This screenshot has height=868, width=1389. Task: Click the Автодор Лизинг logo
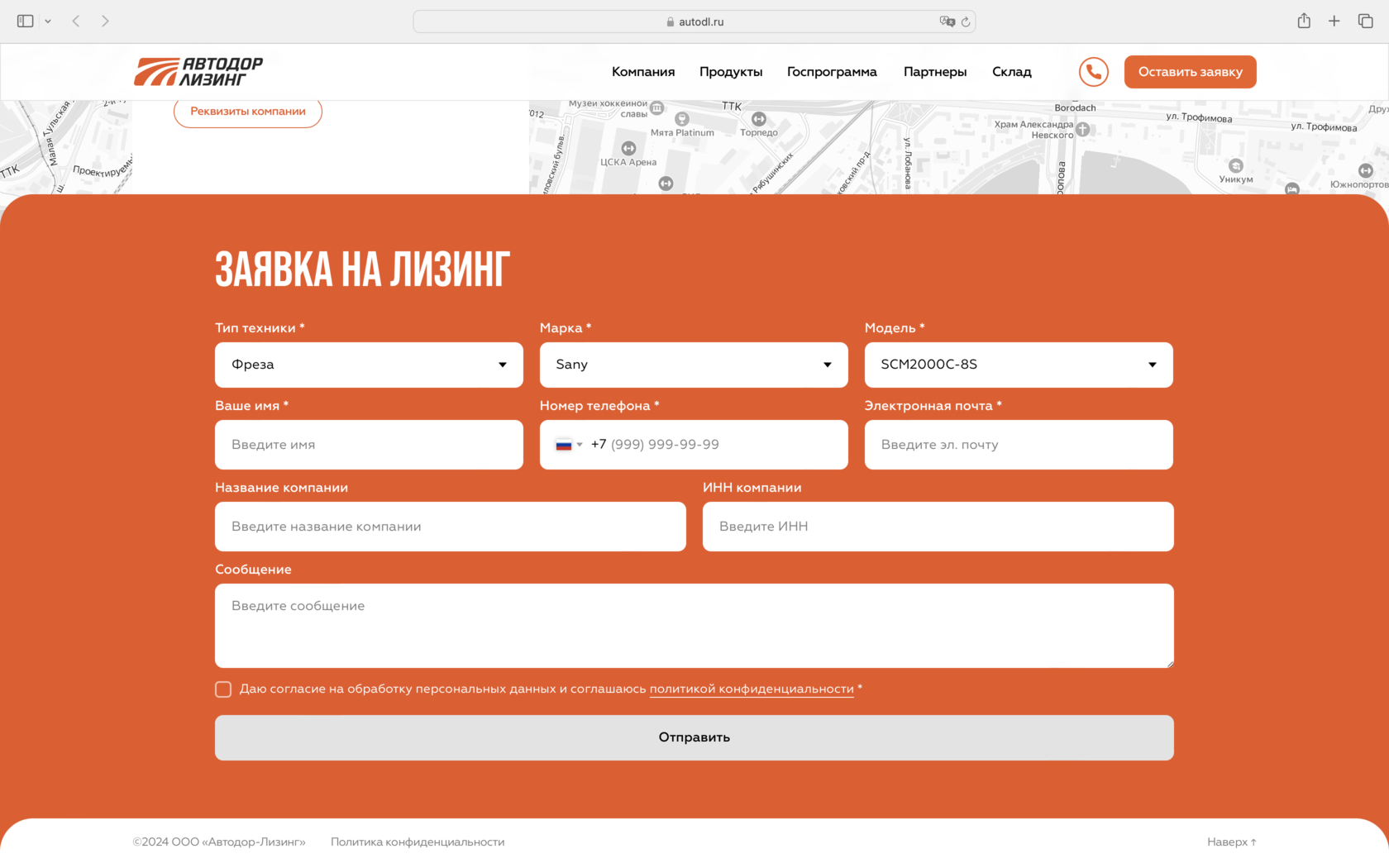click(x=198, y=72)
